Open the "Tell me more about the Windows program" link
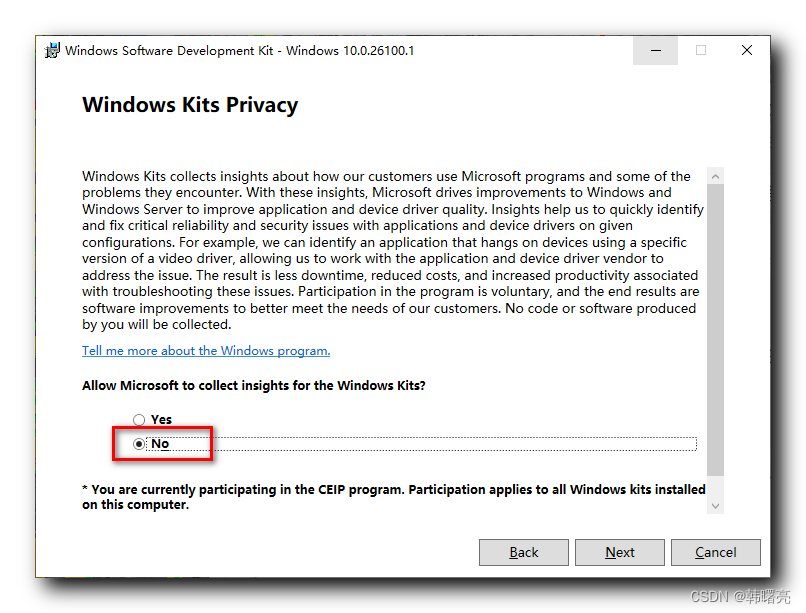806x613 pixels. point(205,350)
